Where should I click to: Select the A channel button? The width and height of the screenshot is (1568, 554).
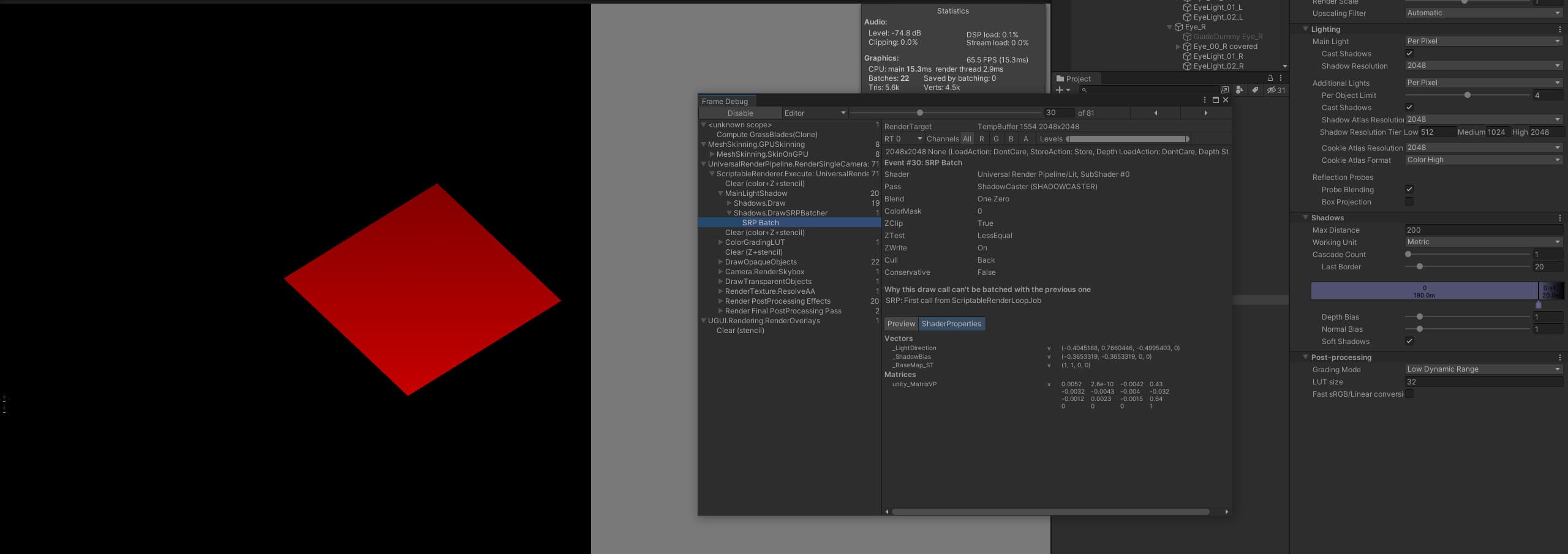click(1026, 139)
